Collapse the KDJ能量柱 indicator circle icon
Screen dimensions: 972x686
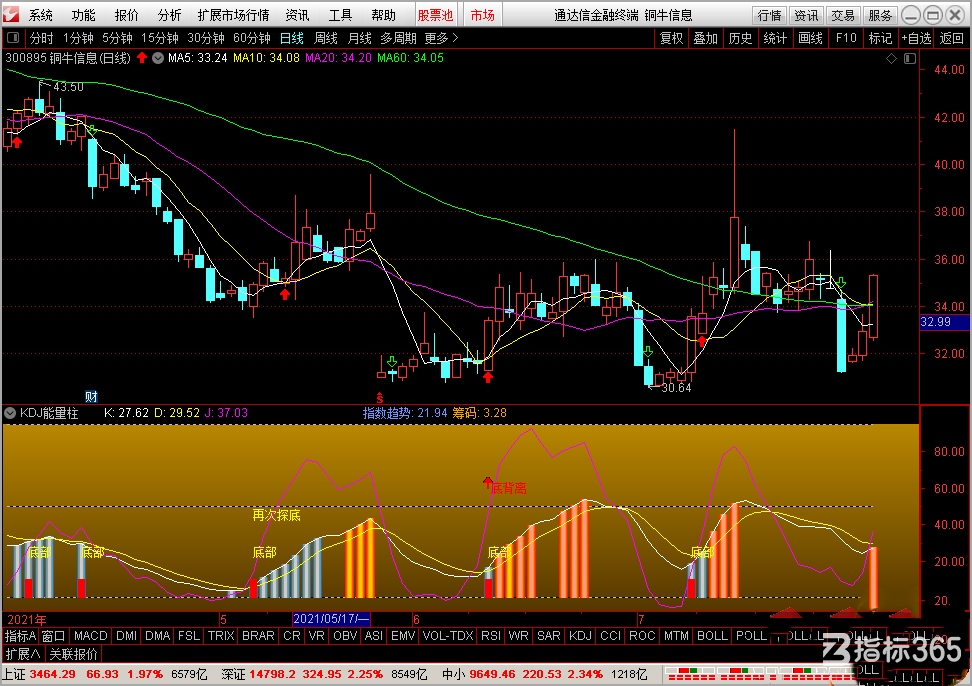(10, 413)
